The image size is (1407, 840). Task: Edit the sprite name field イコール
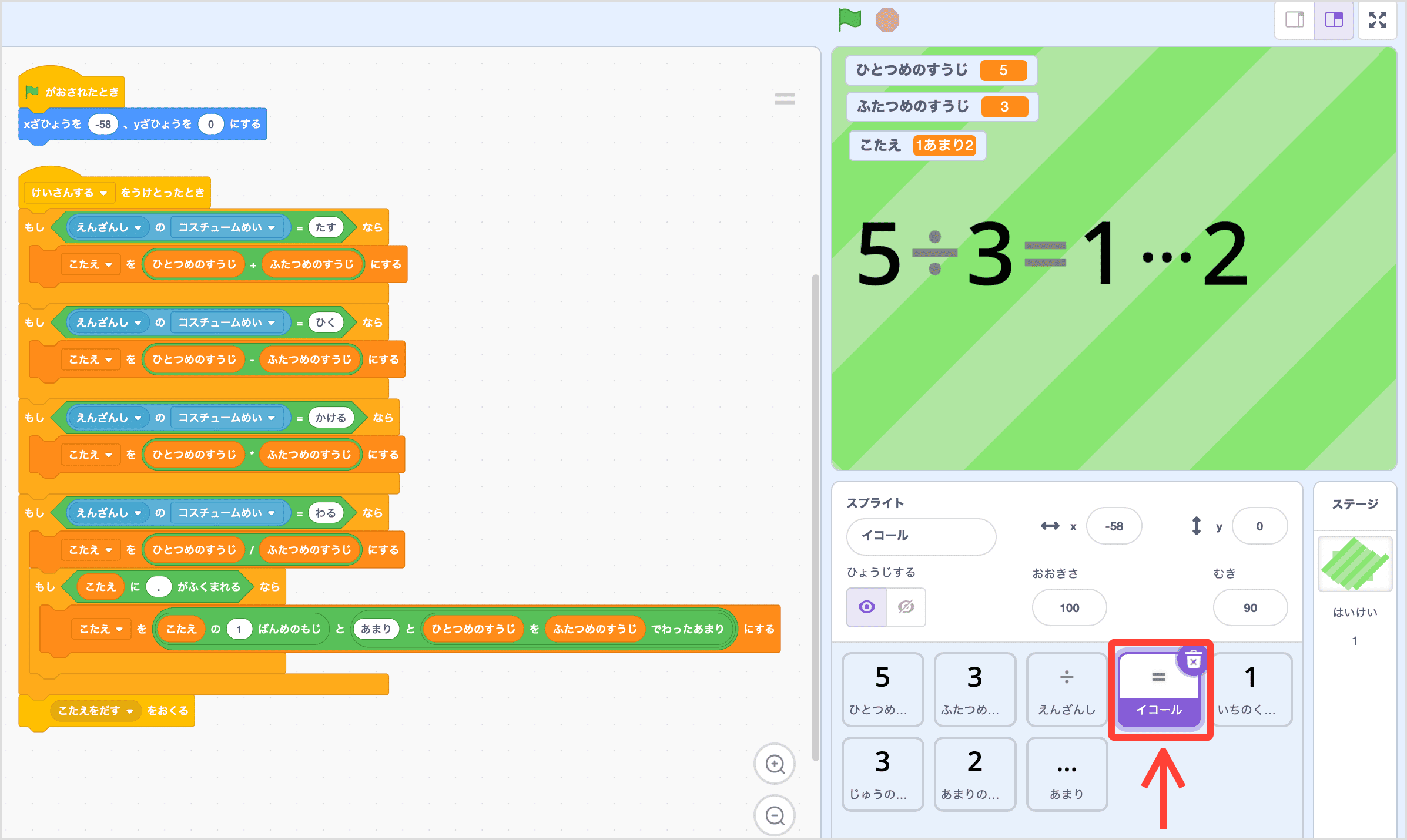(x=921, y=536)
